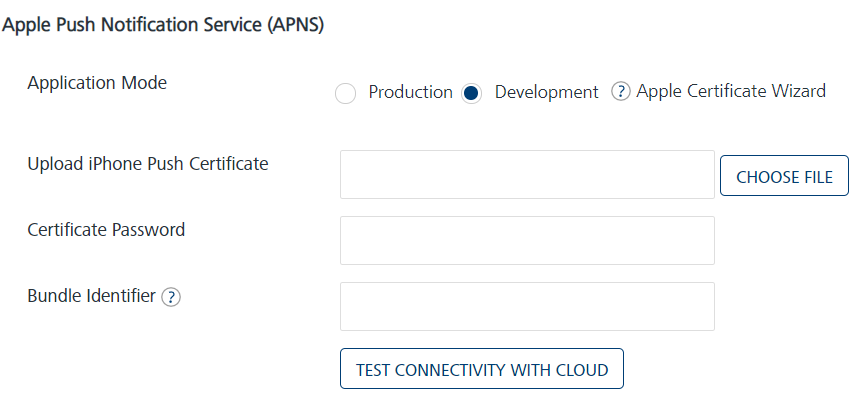The image size is (858, 400).
Task: Click the Certificate Password label text
Action: (x=106, y=230)
